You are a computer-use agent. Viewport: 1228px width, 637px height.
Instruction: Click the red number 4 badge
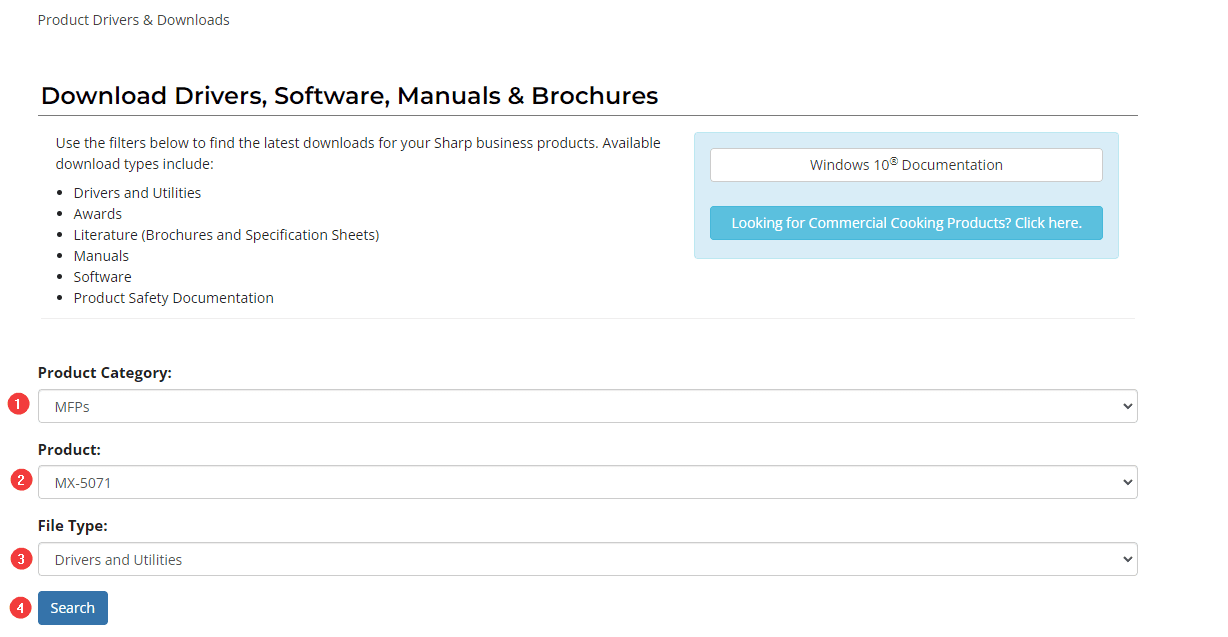pyautogui.click(x=20, y=607)
